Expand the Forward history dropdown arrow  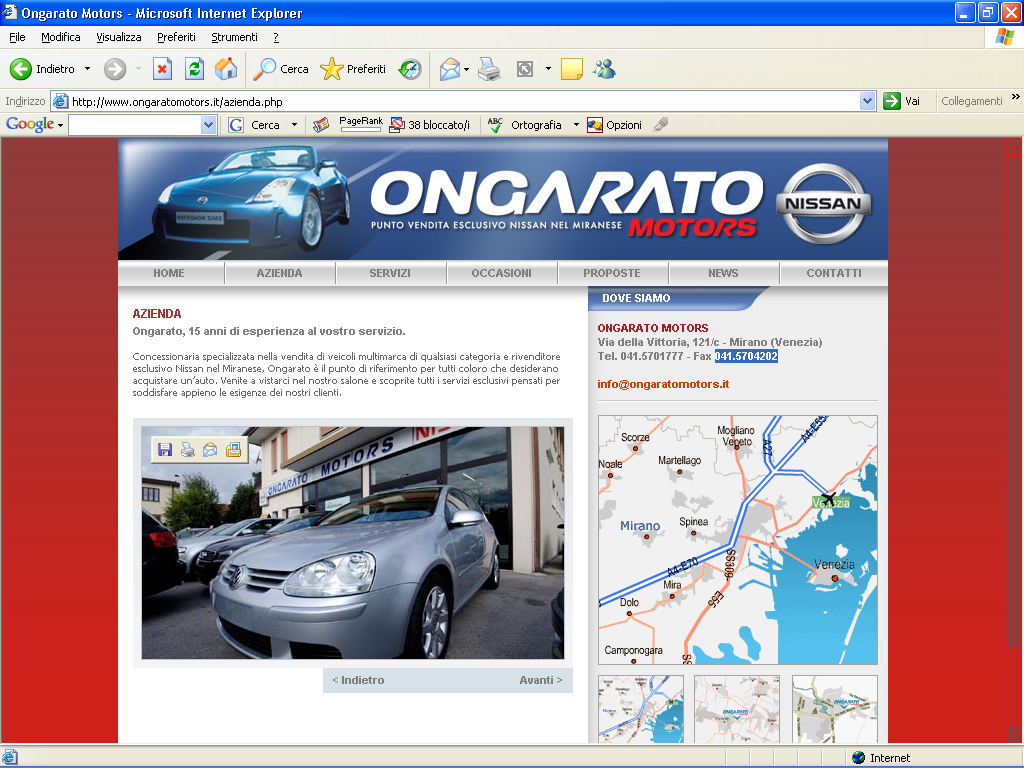pos(138,69)
